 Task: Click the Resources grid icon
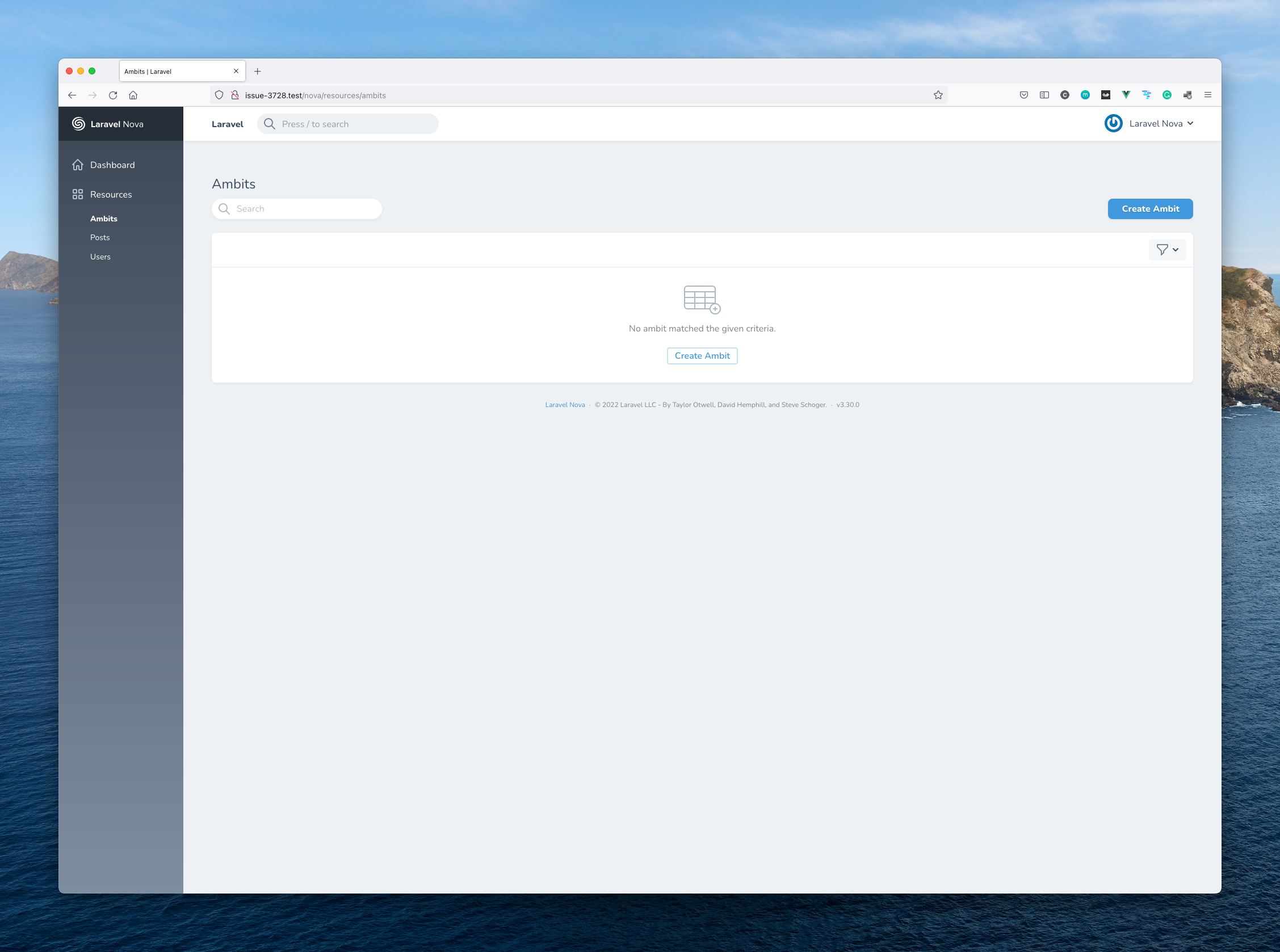[x=78, y=194]
